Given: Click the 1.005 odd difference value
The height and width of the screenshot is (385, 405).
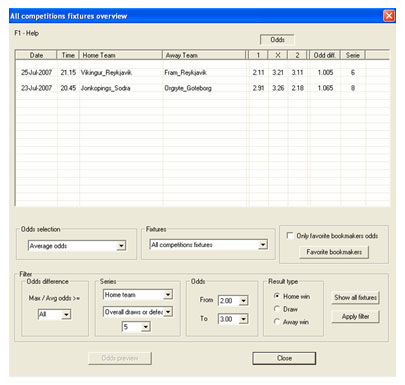Looking at the screenshot, I should click(x=325, y=72).
